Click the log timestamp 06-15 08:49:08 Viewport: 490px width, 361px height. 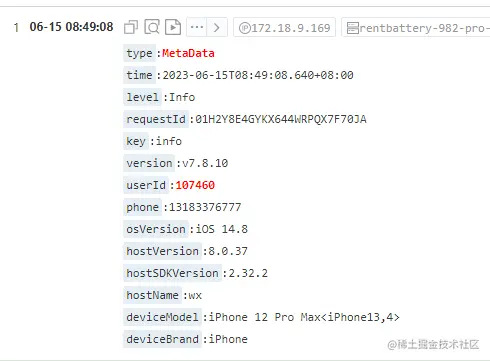[71, 27]
